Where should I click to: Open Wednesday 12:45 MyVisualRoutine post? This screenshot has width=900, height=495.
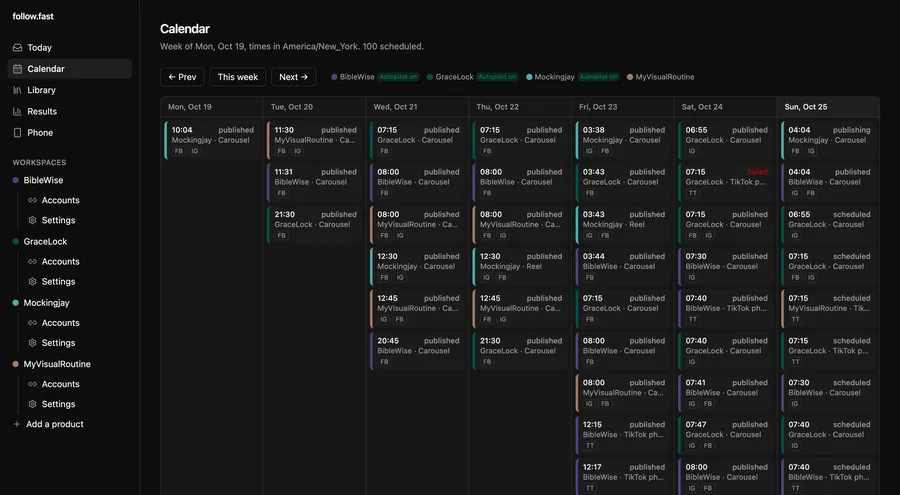(417, 308)
